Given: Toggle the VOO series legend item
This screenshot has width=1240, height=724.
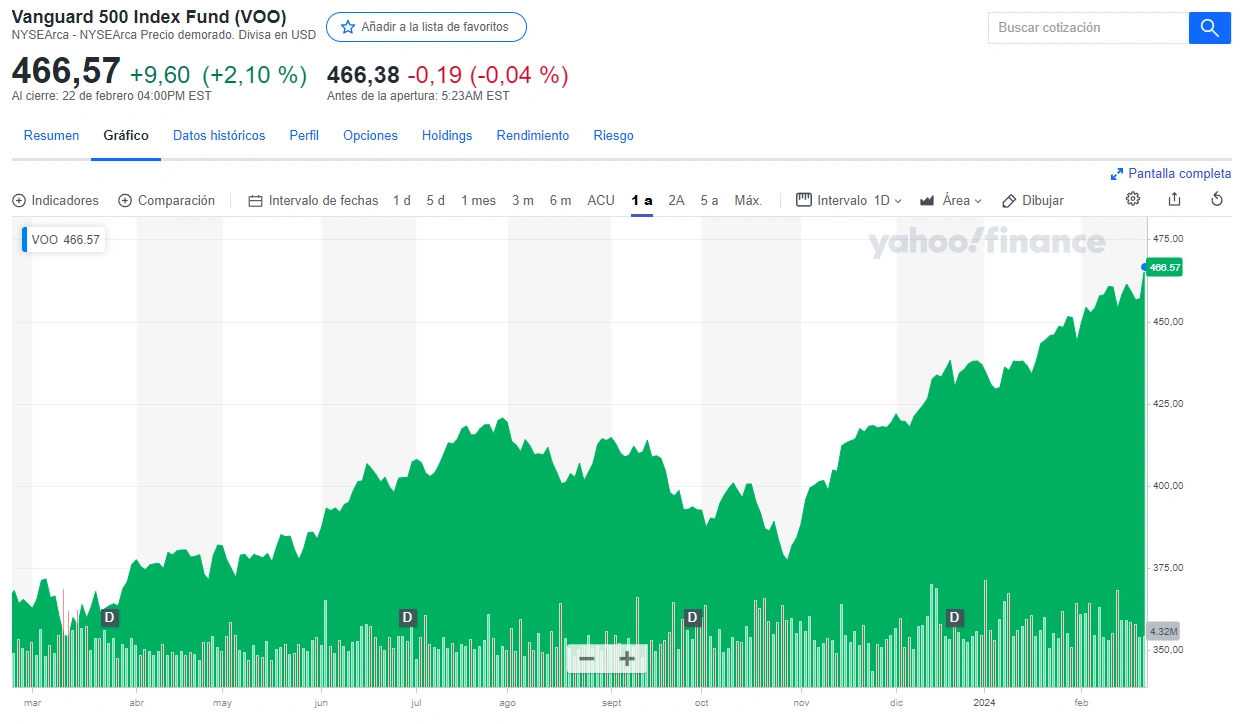Looking at the screenshot, I should (x=62, y=239).
